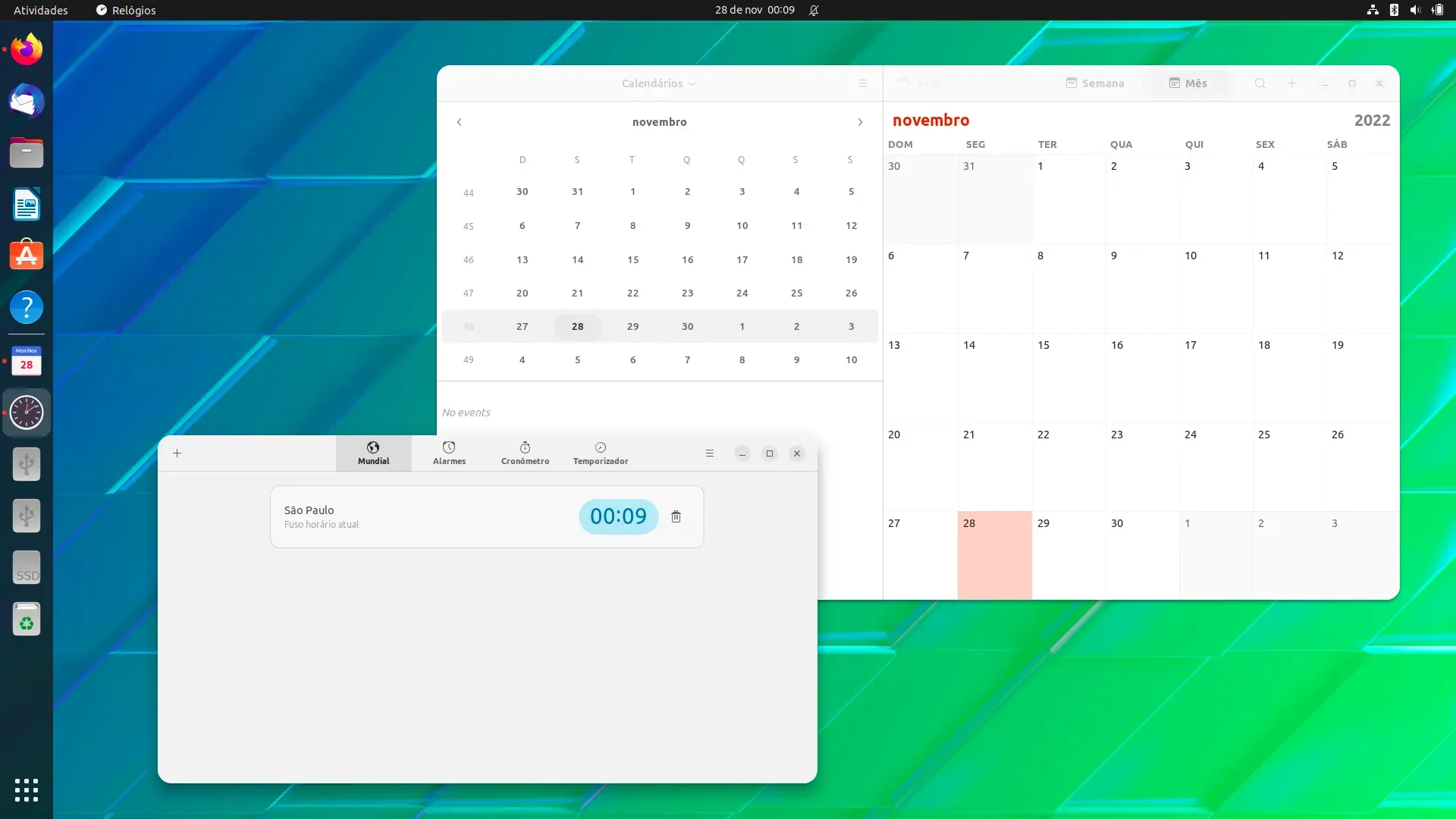Select day 24 in mini calendar
This screenshot has width=1456, height=819.
tap(742, 293)
